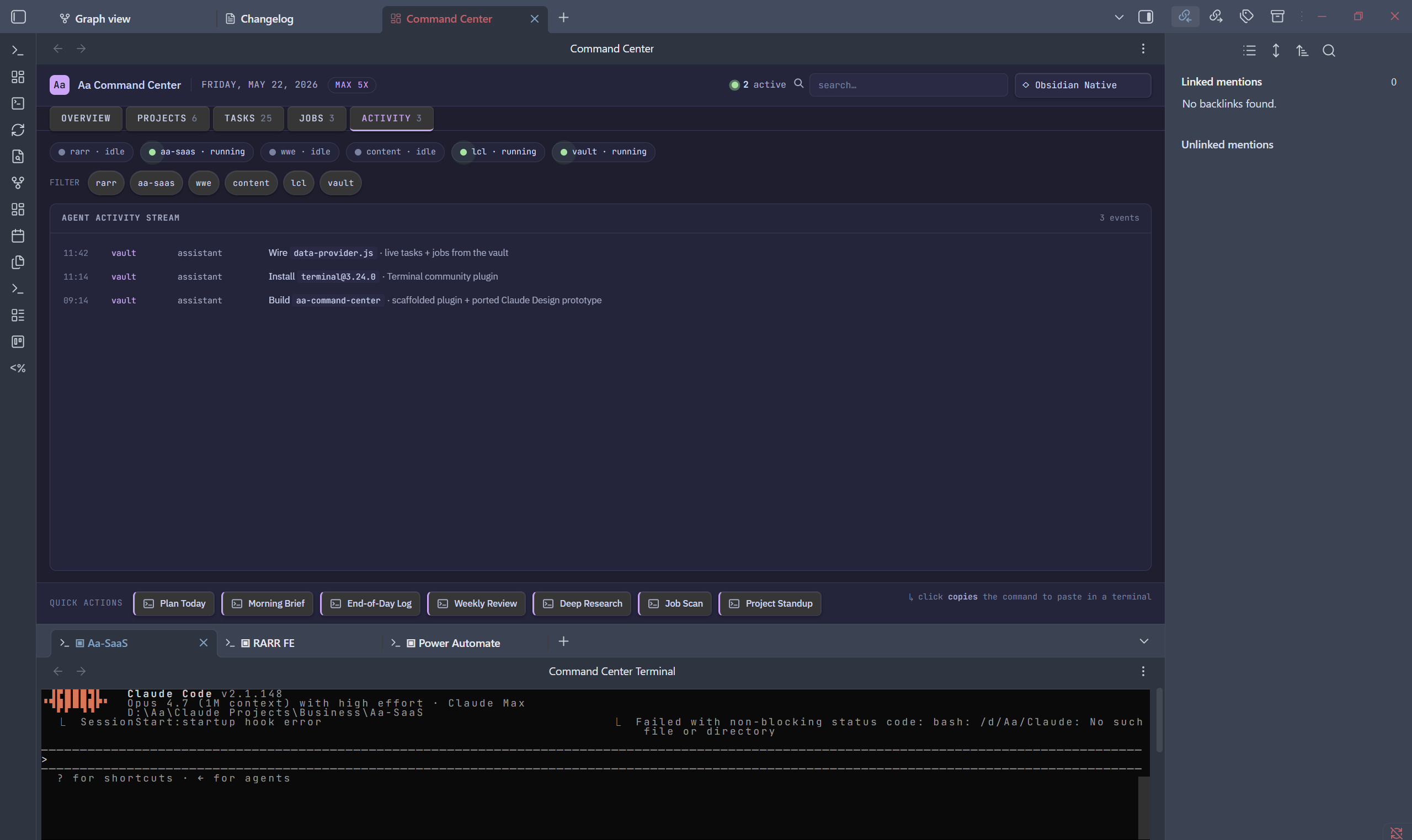Toggle the left sidebar panel icon
1412x840 pixels.
click(x=18, y=17)
